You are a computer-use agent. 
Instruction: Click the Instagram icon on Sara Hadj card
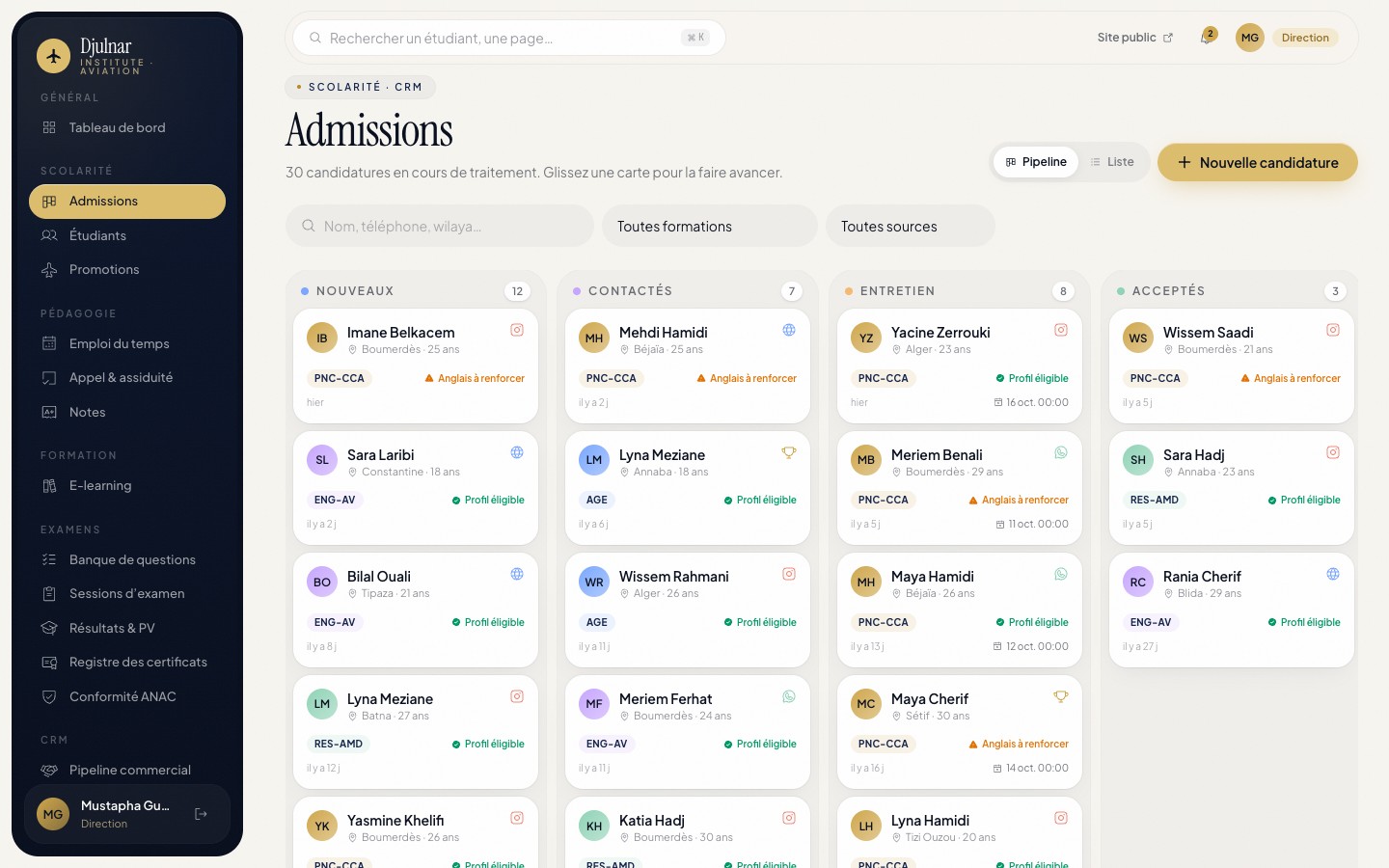pos(1333,452)
